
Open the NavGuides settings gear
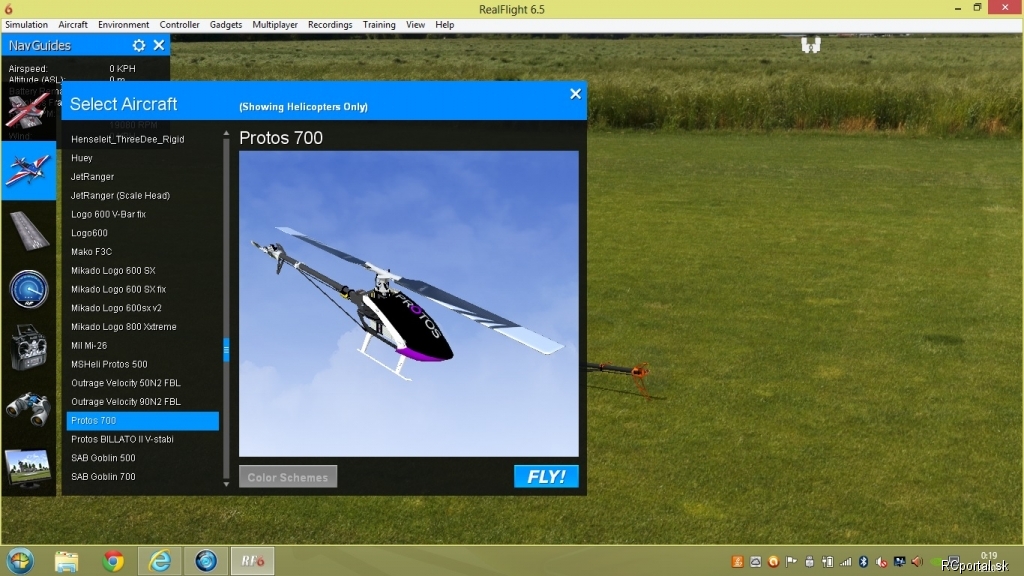click(138, 45)
